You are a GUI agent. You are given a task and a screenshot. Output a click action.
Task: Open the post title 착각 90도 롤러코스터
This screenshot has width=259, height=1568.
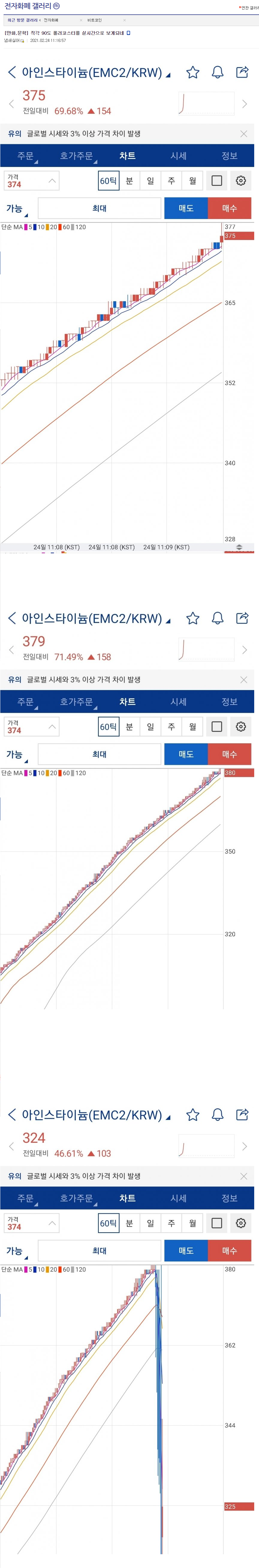[64, 33]
